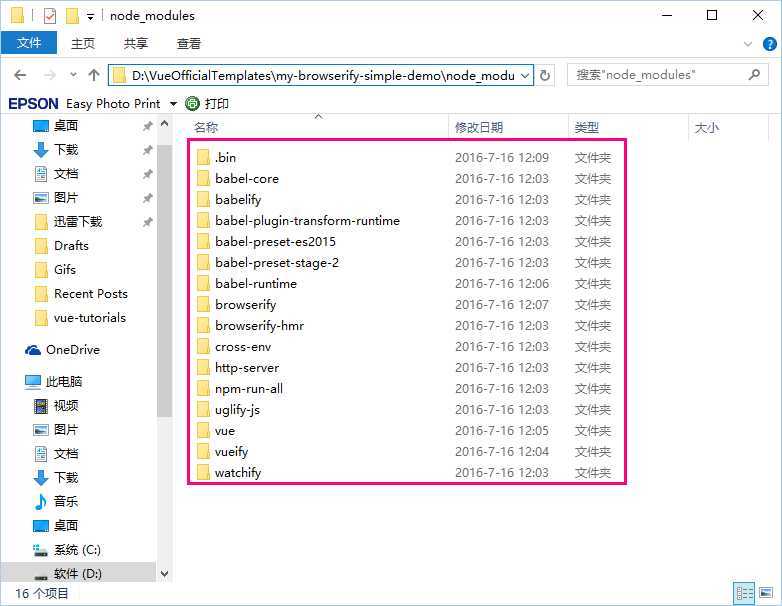This screenshot has width=782, height=606.
Task: Unpin 迅雷下载 using its pin icon
Action: 147,222
